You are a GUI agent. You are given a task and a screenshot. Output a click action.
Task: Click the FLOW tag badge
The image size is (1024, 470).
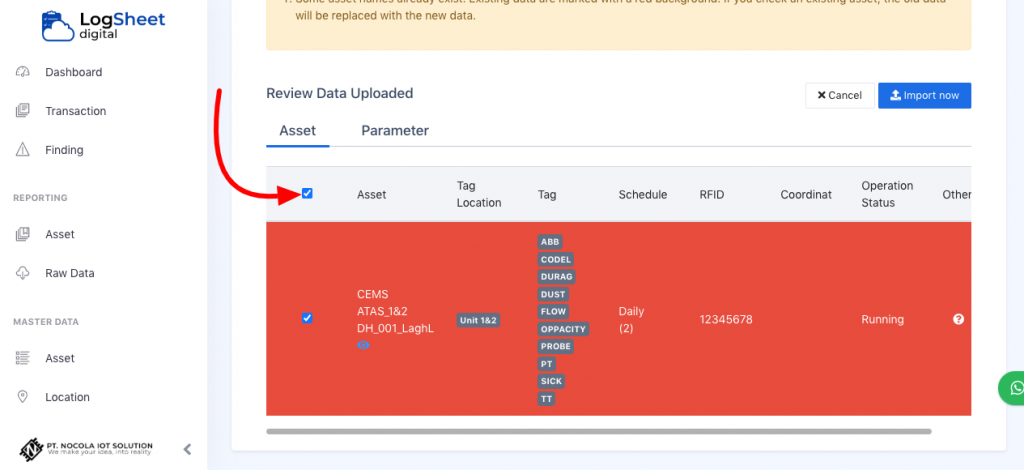coord(553,311)
